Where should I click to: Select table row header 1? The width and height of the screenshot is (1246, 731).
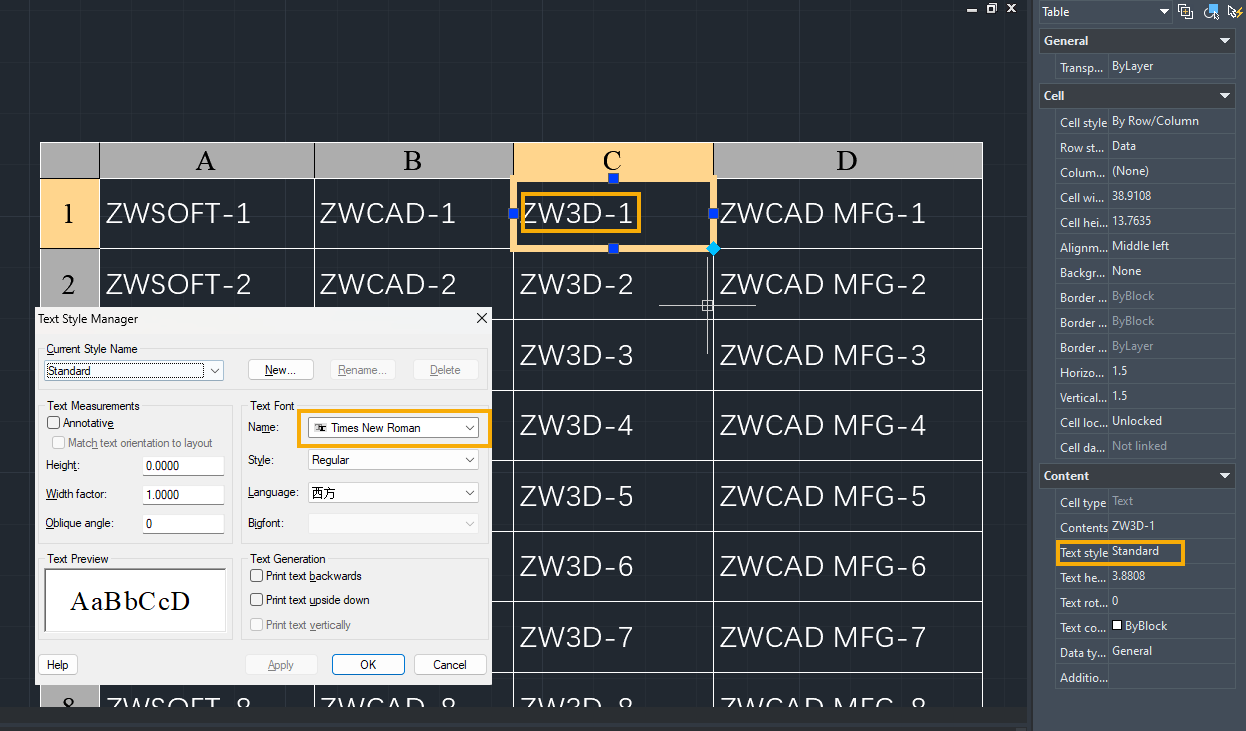tap(70, 213)
